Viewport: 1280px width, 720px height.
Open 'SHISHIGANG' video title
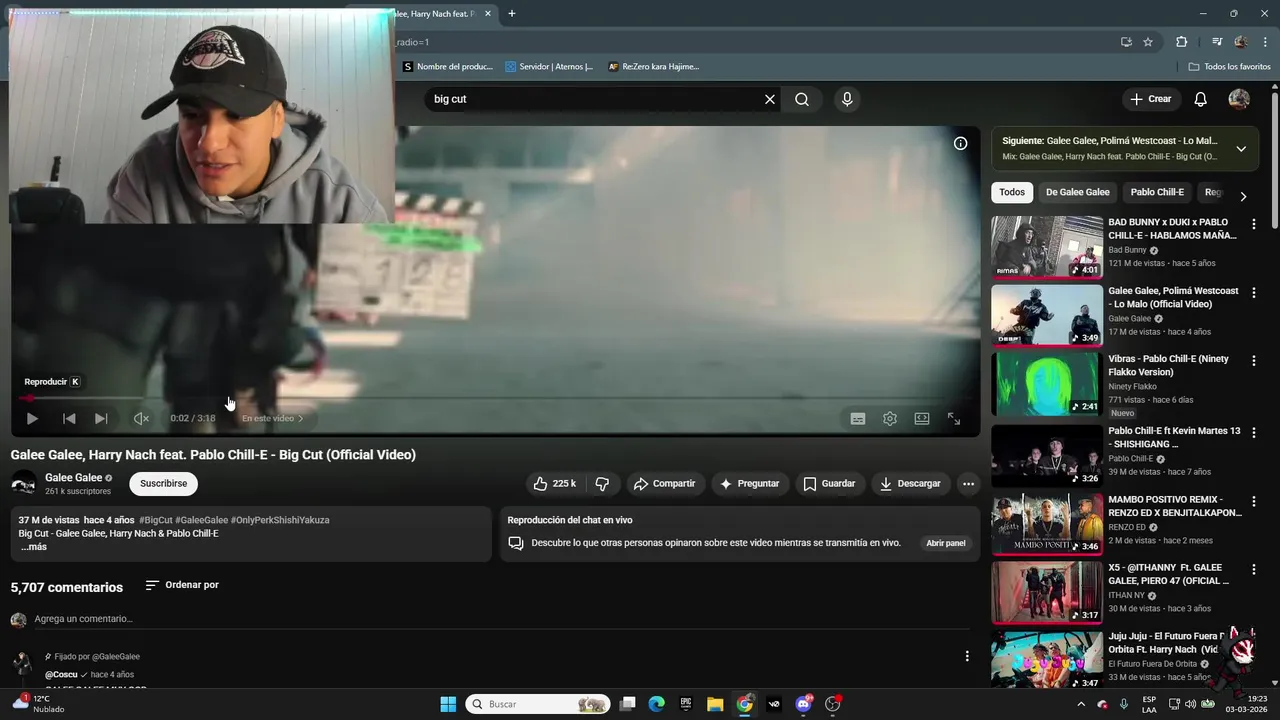[x=1174, y=437]
